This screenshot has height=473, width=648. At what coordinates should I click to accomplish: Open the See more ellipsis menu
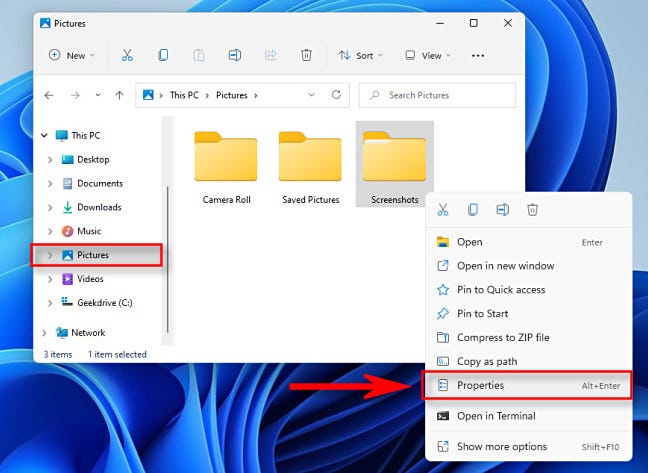tap(478, 55)
